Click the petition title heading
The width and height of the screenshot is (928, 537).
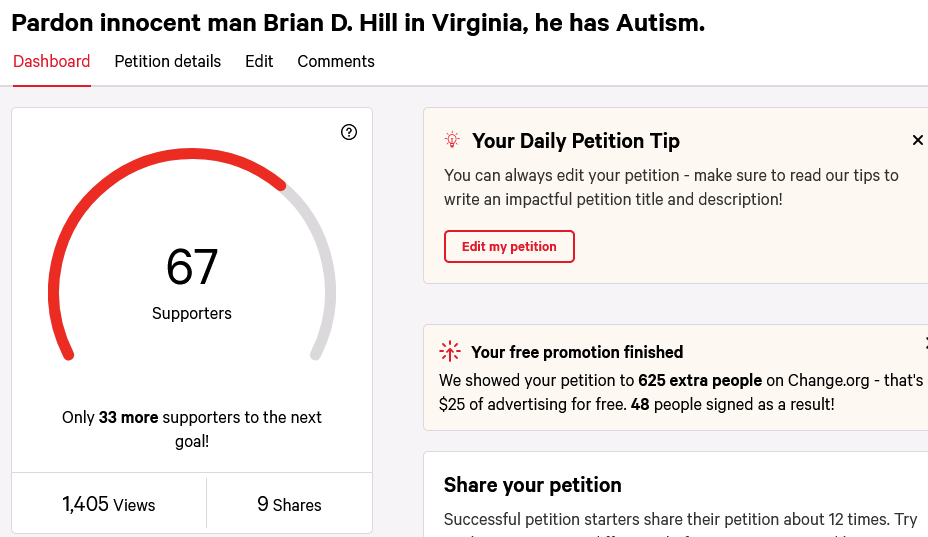[358, 23]
